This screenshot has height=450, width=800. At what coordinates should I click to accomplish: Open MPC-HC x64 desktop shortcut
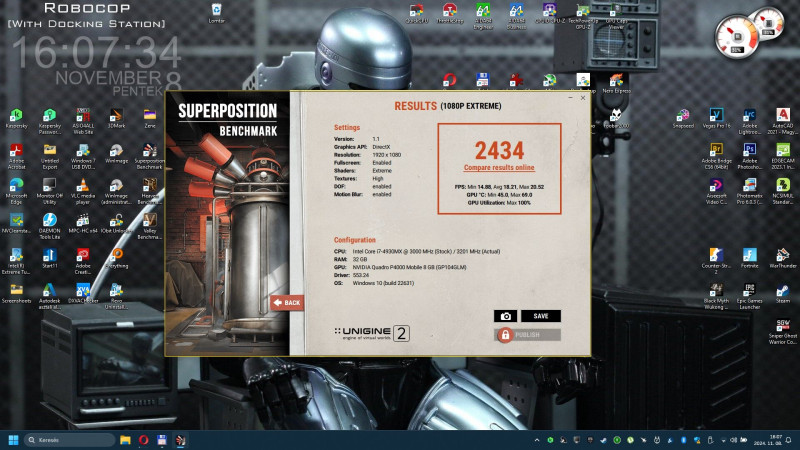click(x=83, y=223)
